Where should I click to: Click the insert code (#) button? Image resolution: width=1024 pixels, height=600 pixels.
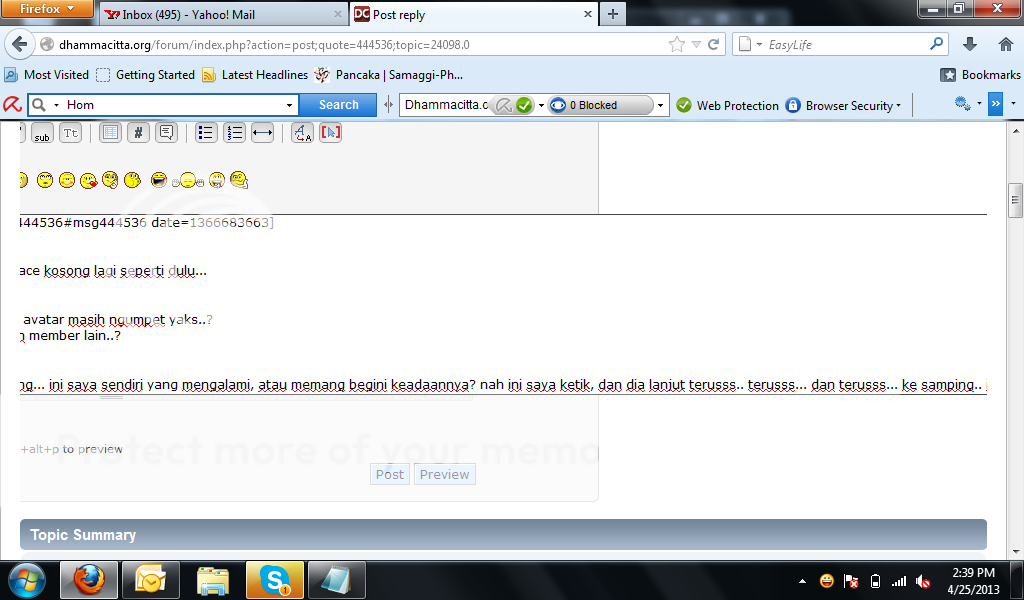pos(138,133)
